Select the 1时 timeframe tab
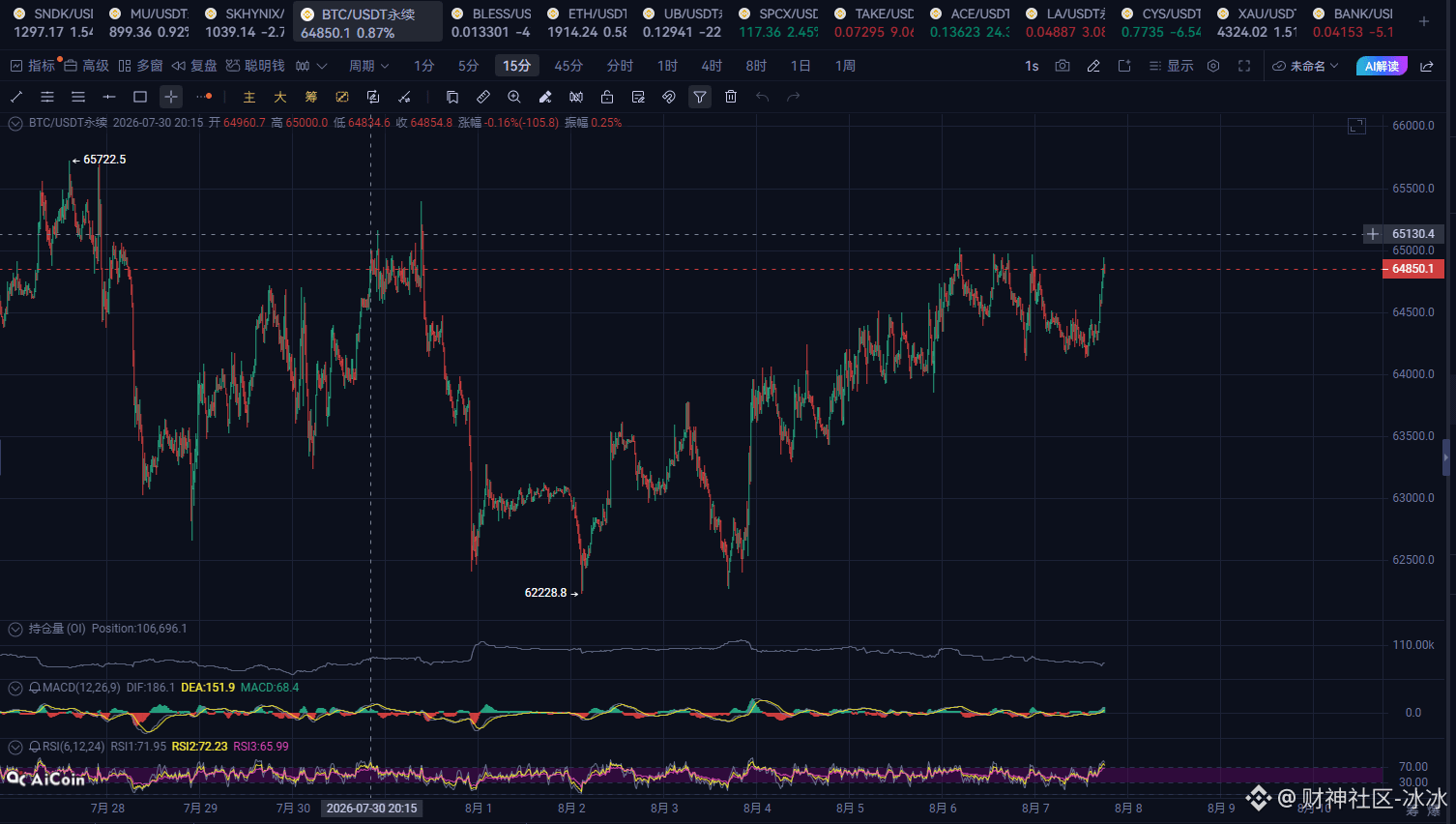 click(667, 66)
